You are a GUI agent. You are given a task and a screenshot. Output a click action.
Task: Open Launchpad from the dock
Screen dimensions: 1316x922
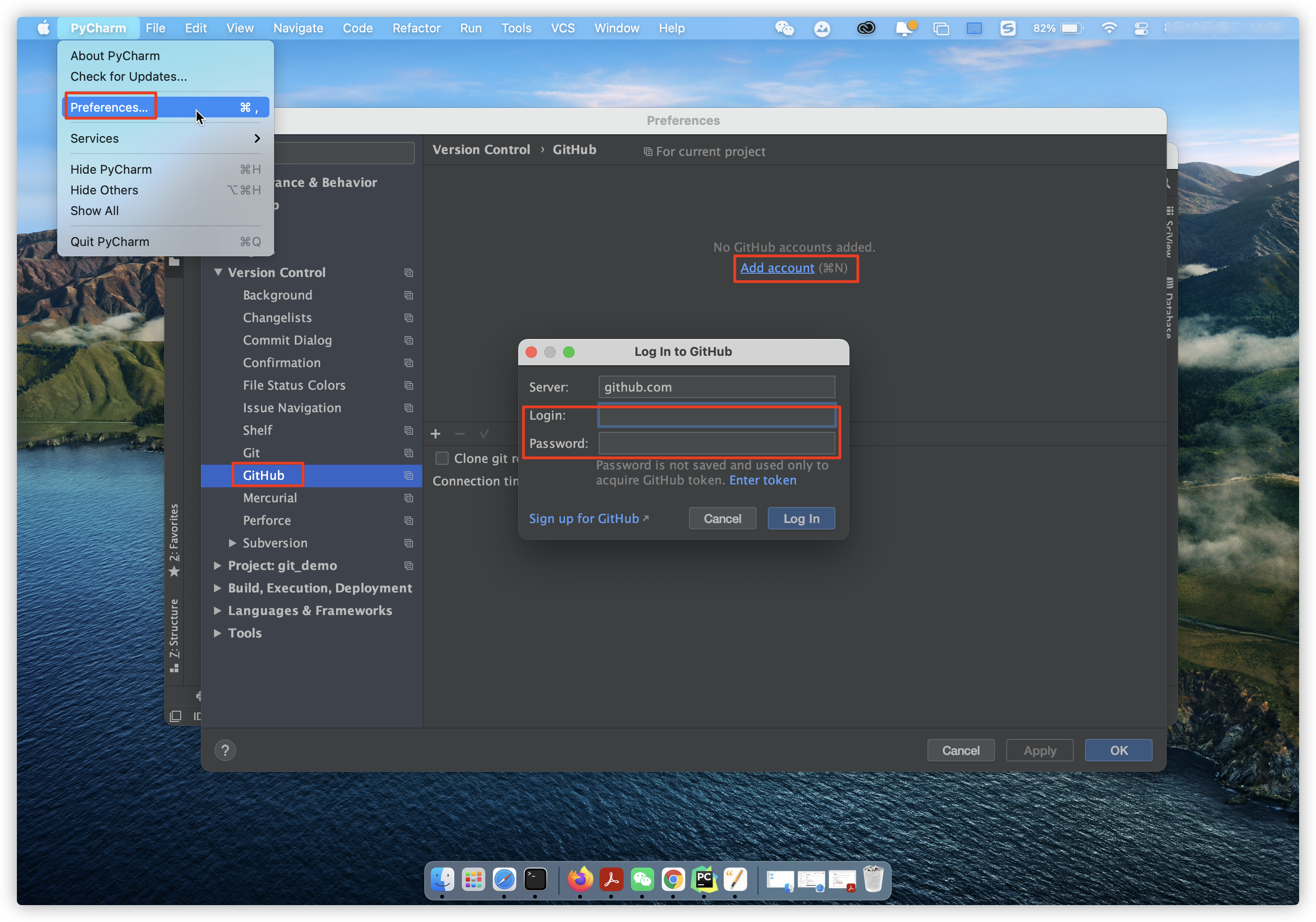[473, 879]
